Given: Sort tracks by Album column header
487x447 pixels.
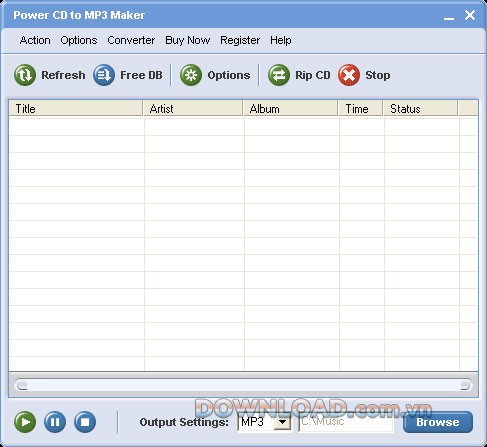Looking at the screenshot, I should tap(291, 109).
